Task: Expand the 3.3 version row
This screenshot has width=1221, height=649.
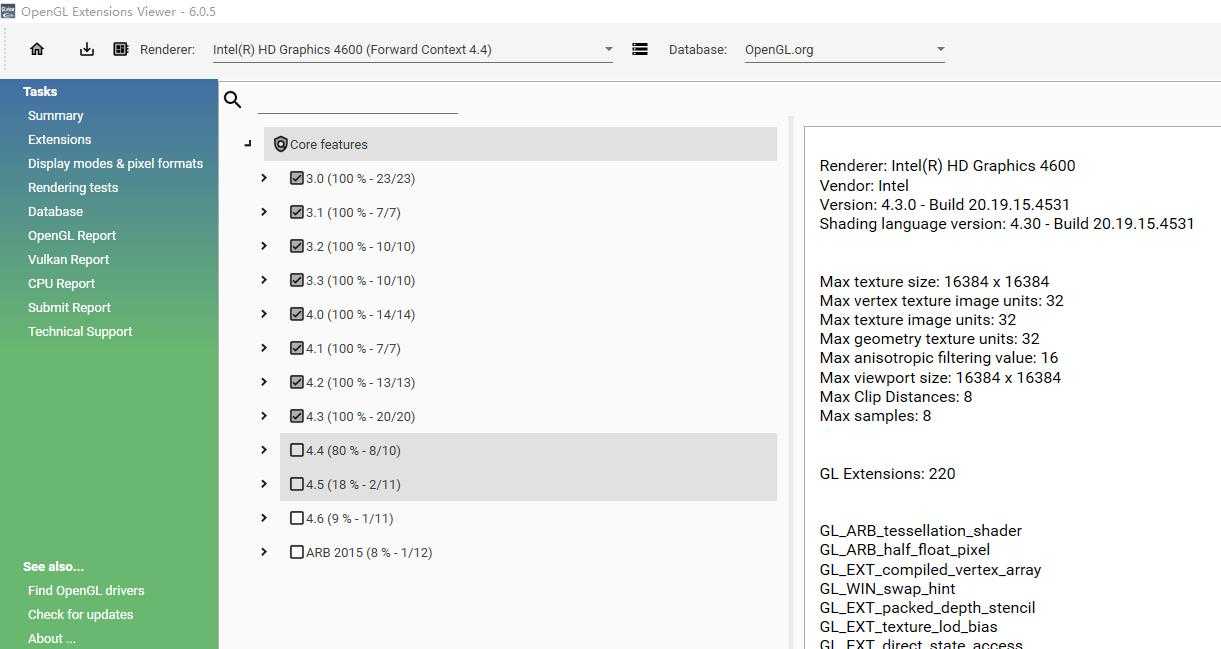Action: tap(264, 280)
